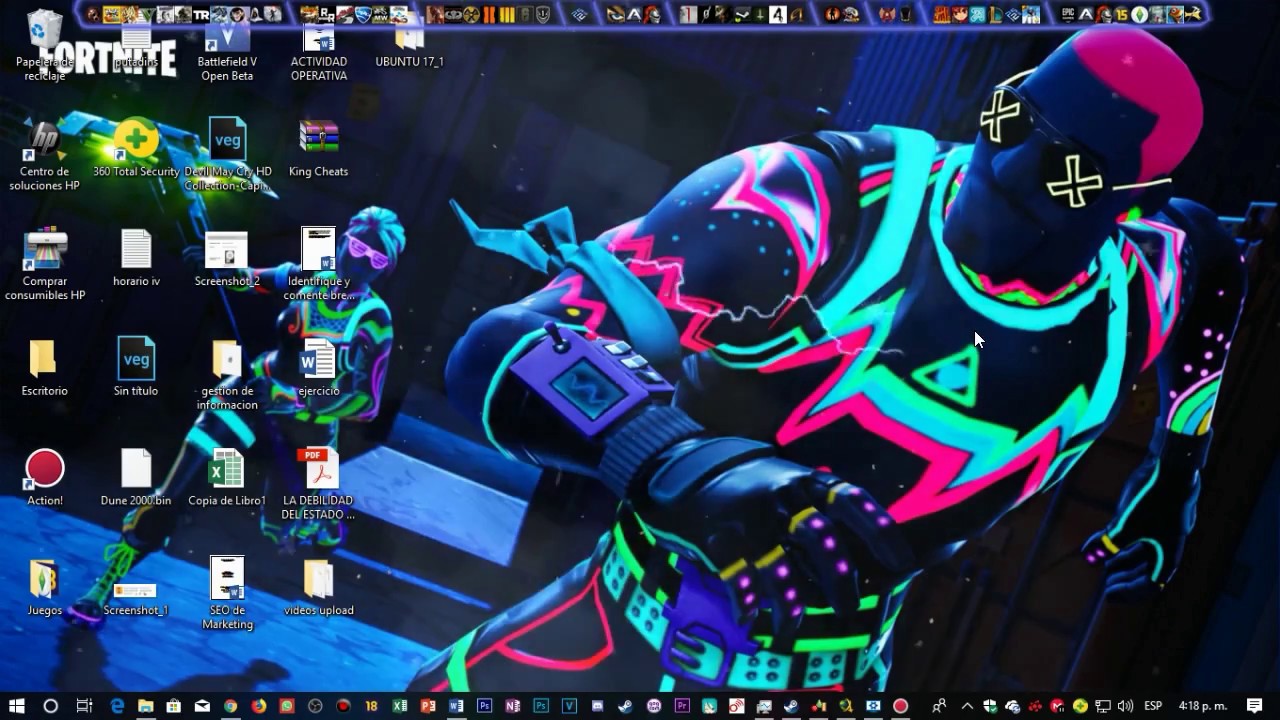Select Sin titulo Vegas project file

[x=136, y=366]
